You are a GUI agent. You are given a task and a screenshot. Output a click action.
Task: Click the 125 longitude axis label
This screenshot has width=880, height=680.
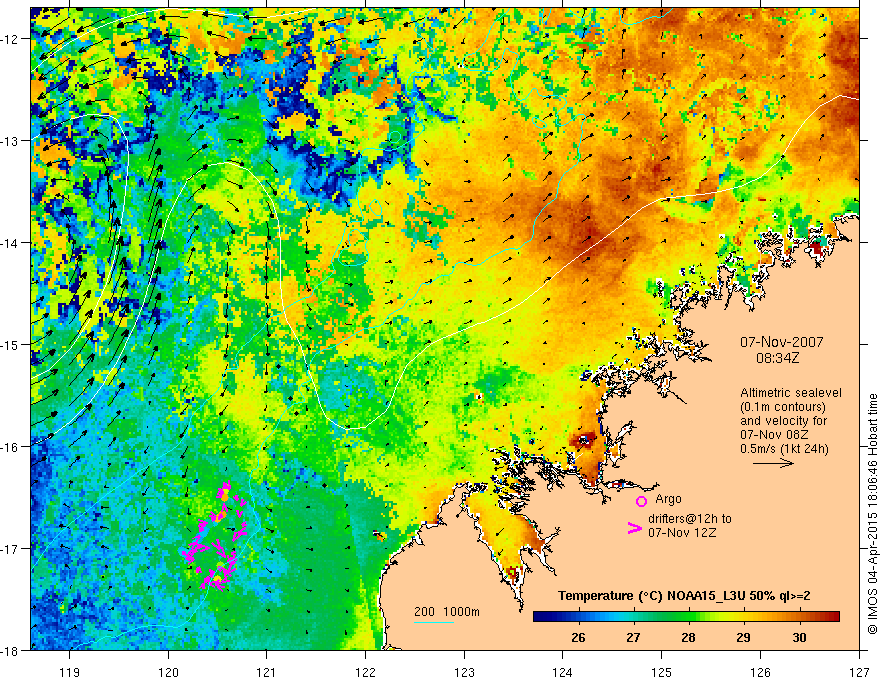(x=662, y=672)
